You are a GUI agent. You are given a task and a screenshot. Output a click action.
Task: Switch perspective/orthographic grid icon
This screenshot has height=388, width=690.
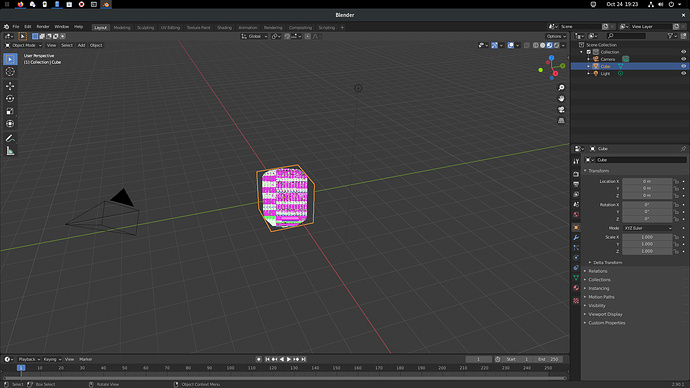561,121
